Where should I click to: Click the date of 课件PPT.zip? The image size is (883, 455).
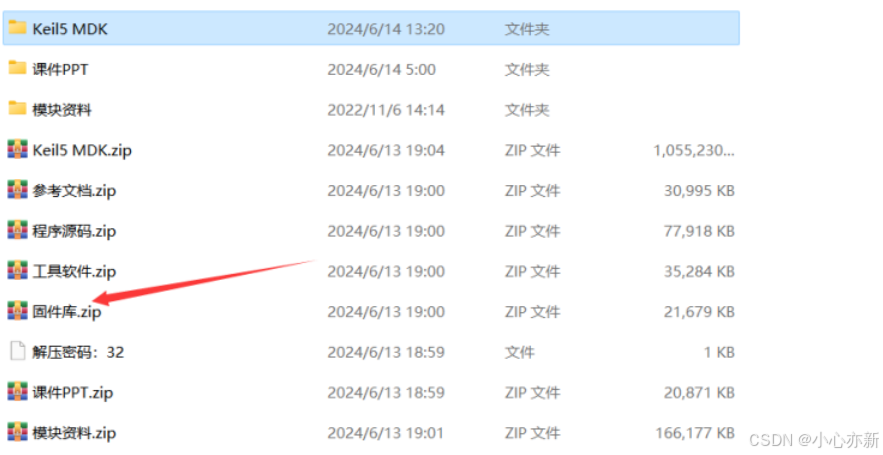(x=386, y=393)
